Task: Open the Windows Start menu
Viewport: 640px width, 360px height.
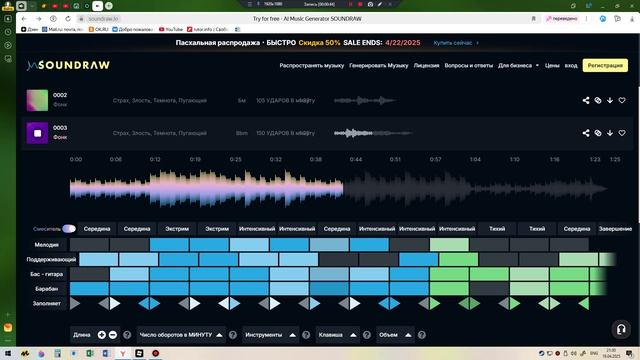Action: (8, 353)
